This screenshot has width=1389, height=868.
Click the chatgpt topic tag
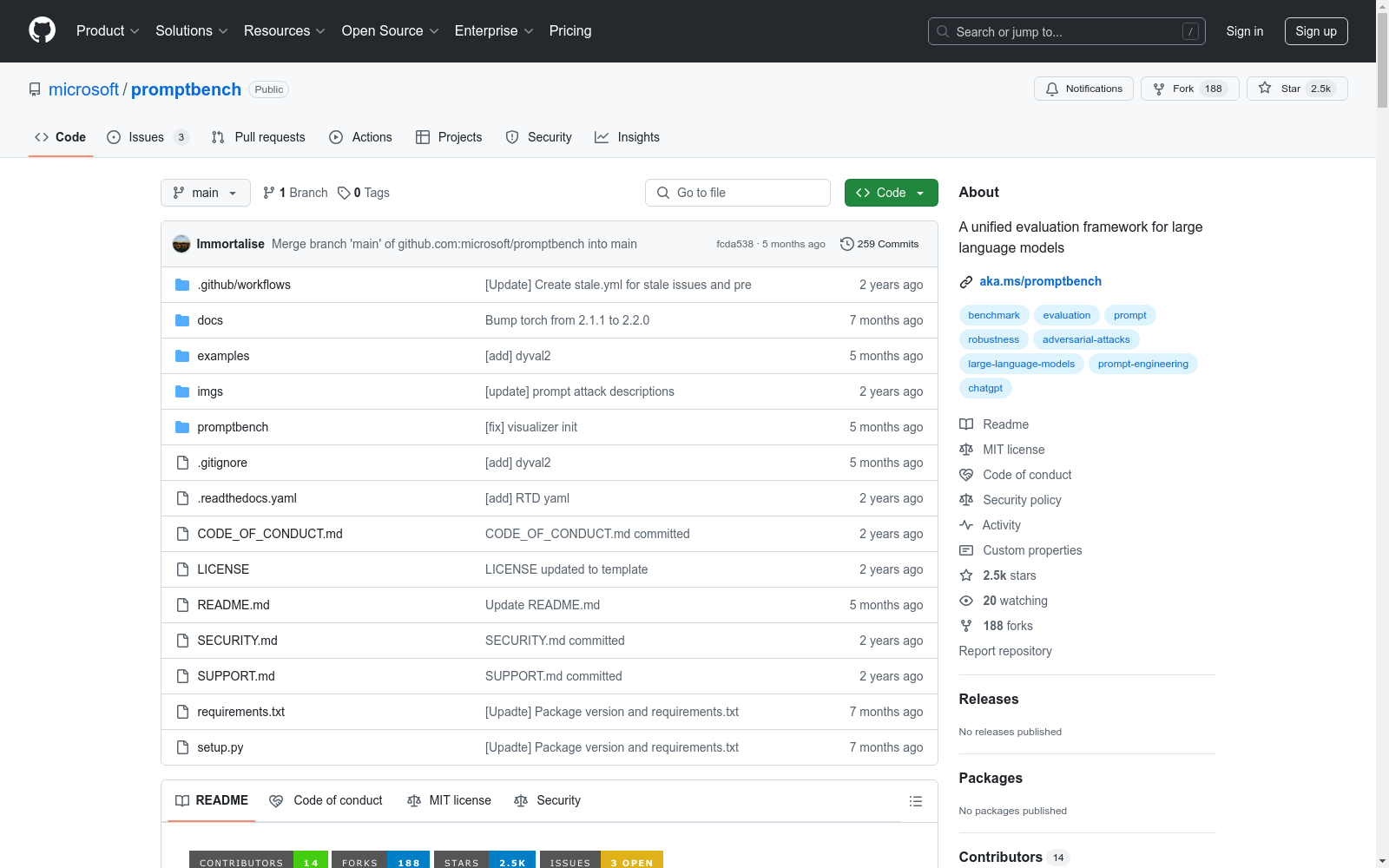click(x=985, y=388)
